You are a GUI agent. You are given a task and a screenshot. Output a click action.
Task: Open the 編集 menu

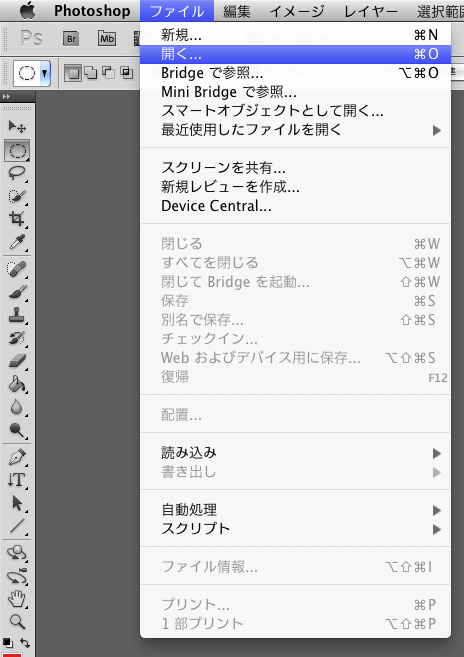[x=237, y=11]
